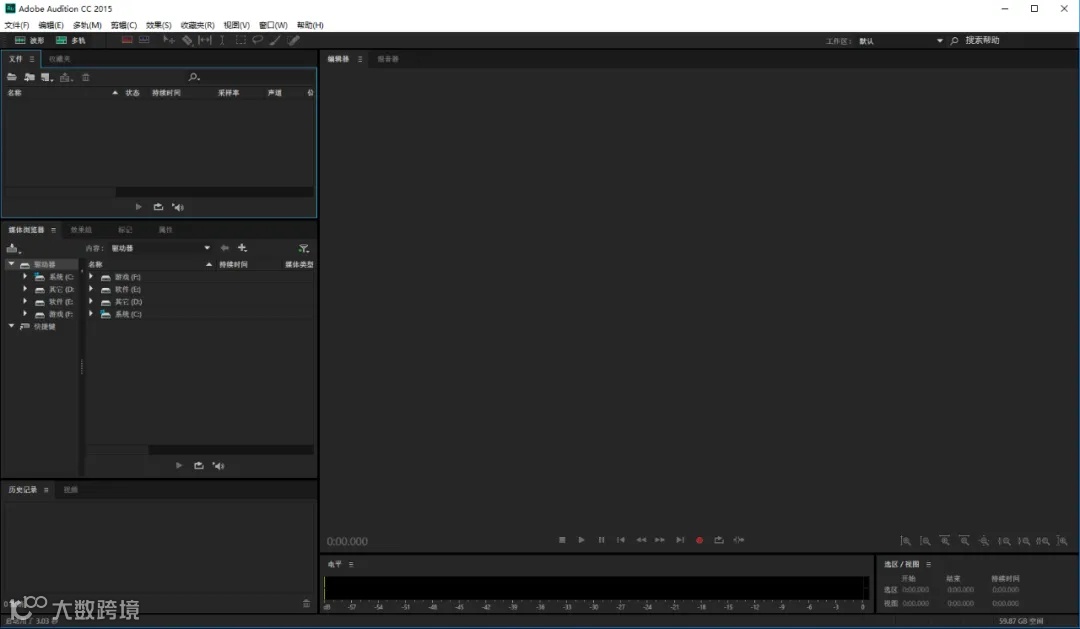The height and width of the screenshot is (629, 1080).
Task: Click the Play transport button
Action: pyautogui.click(x=581, y=540)
